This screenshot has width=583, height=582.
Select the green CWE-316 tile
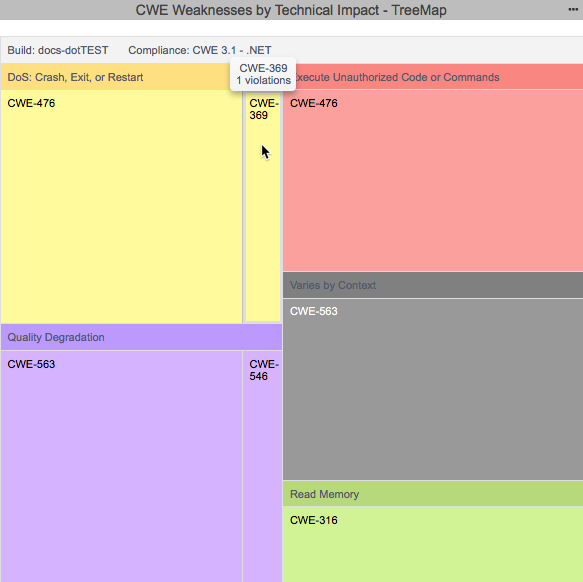[433, 544]
